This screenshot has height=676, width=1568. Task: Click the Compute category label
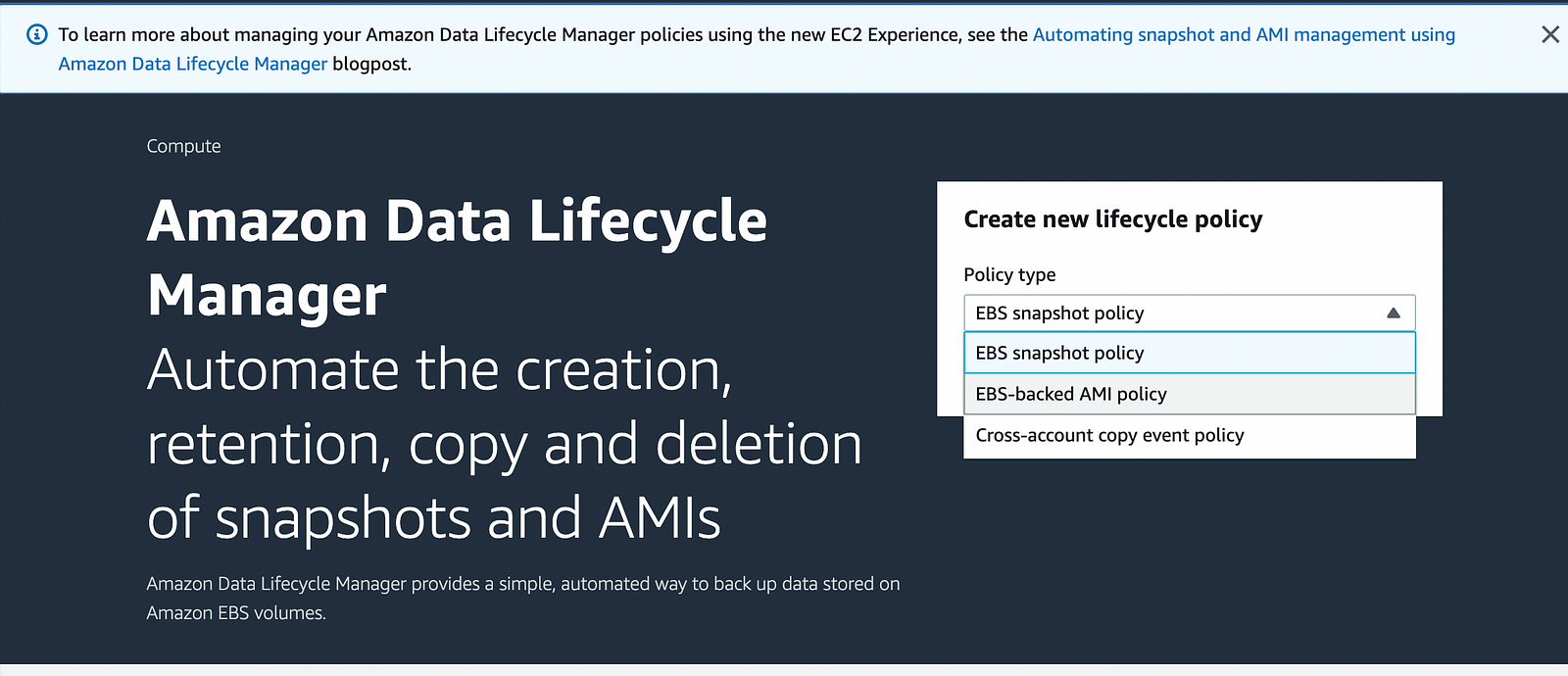point(183,146)
